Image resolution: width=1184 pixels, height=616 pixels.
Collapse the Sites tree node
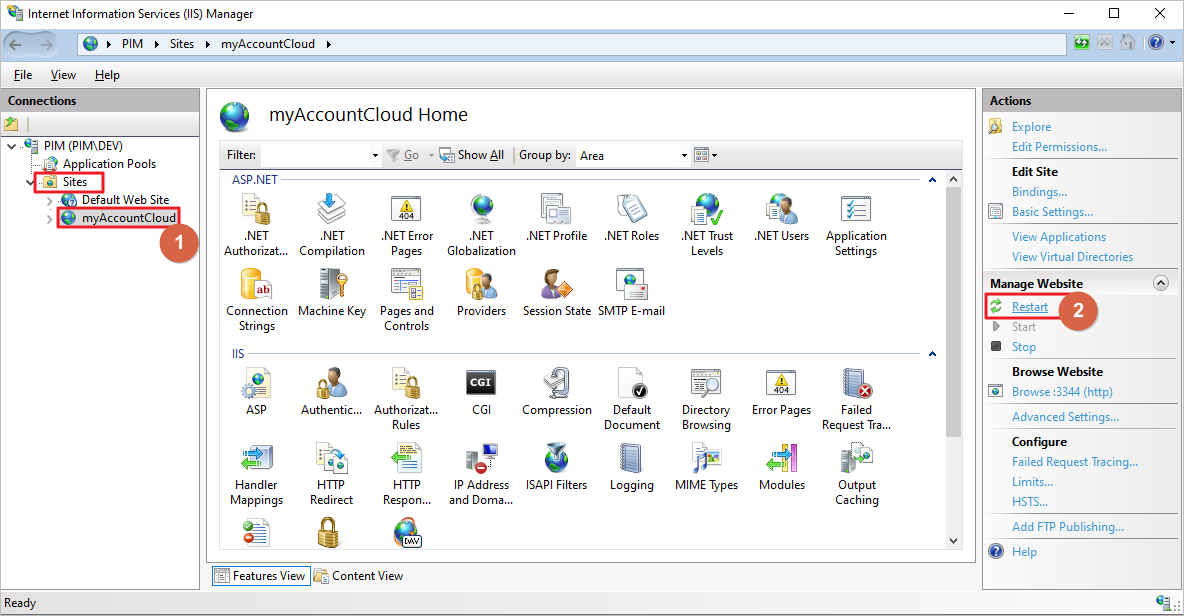(30, 182)
